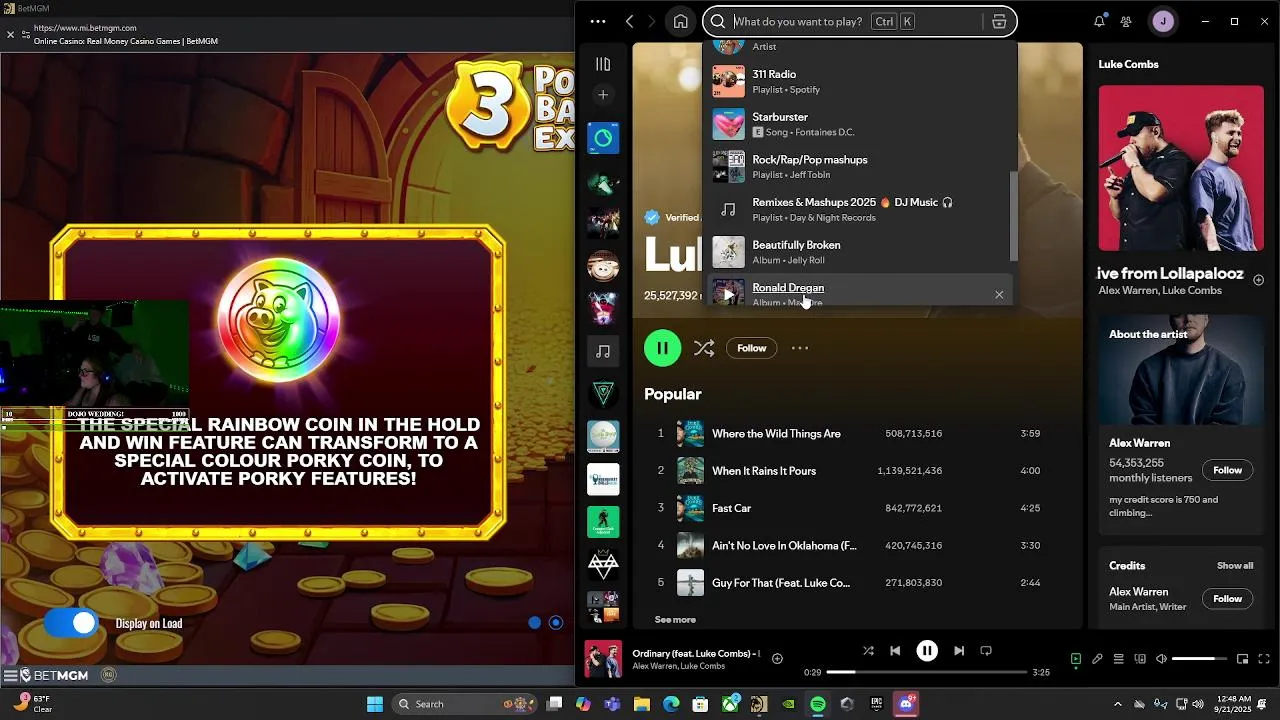1280x720 pixels.
Task: Open the Friend Activity icon
Action: click(x=1127, y=21)
